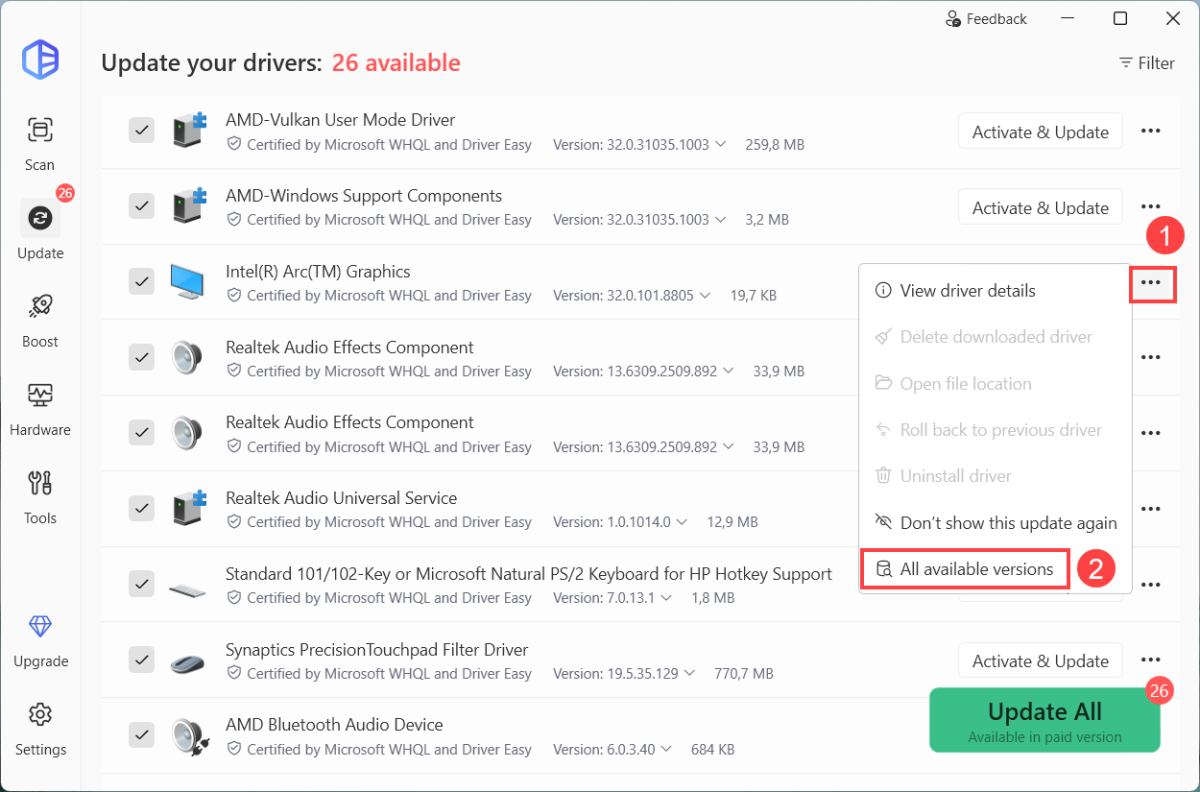Open more options for AMD-Windows Support Components
Viewport: 1200px width, 792px height.
[1151, 207]
